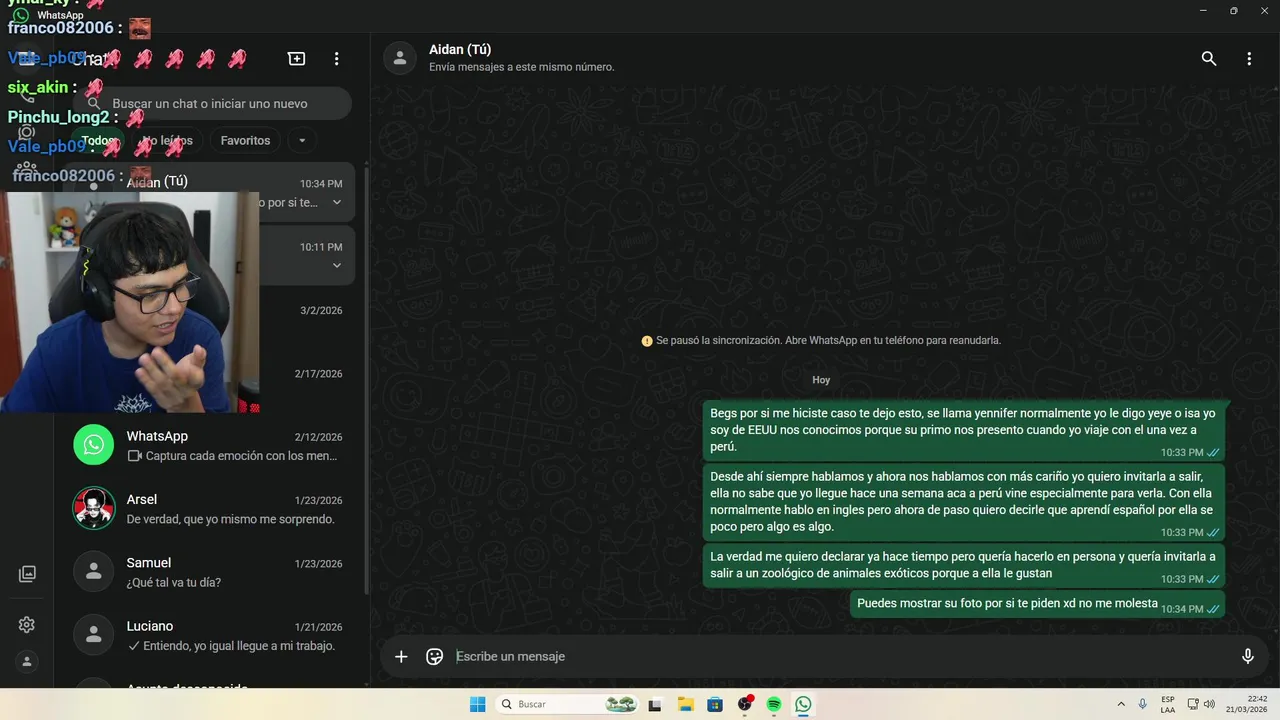Search within the Aidan conversation
The width and height of the screenshot is (1280, 720).
1209,59
